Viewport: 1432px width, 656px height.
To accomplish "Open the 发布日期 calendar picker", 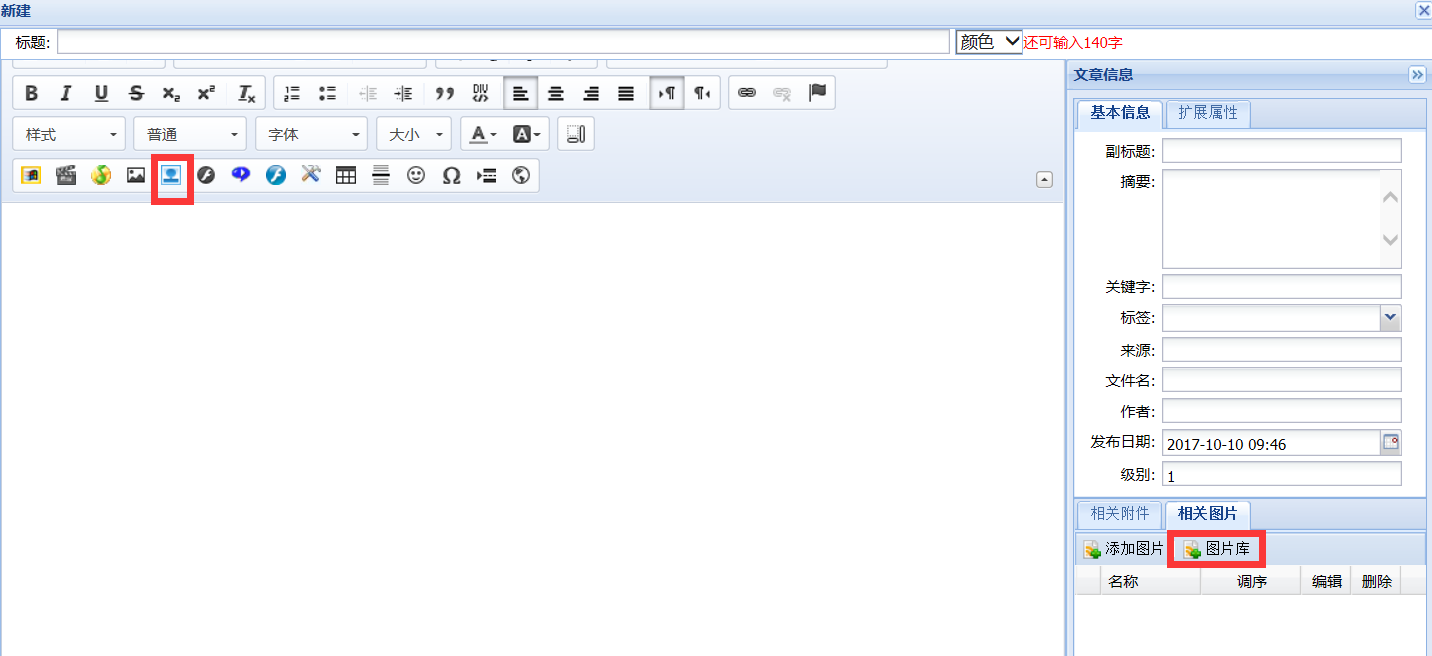I will point(1391,442).
